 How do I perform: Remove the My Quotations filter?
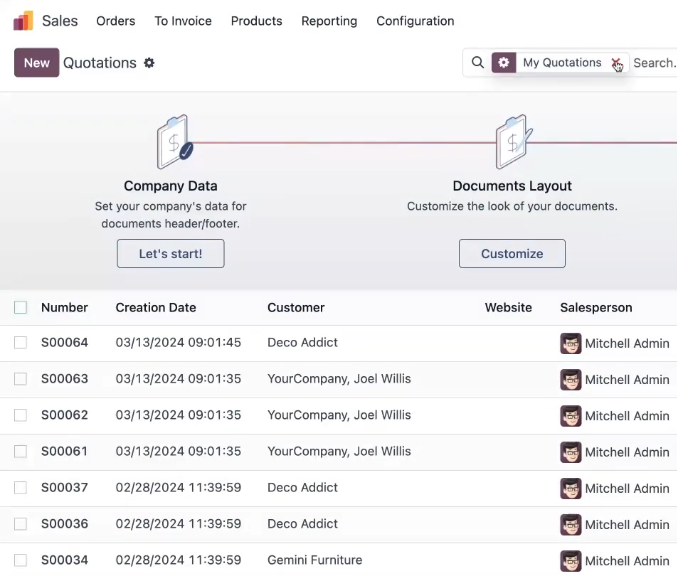click(x=616, y=63)
